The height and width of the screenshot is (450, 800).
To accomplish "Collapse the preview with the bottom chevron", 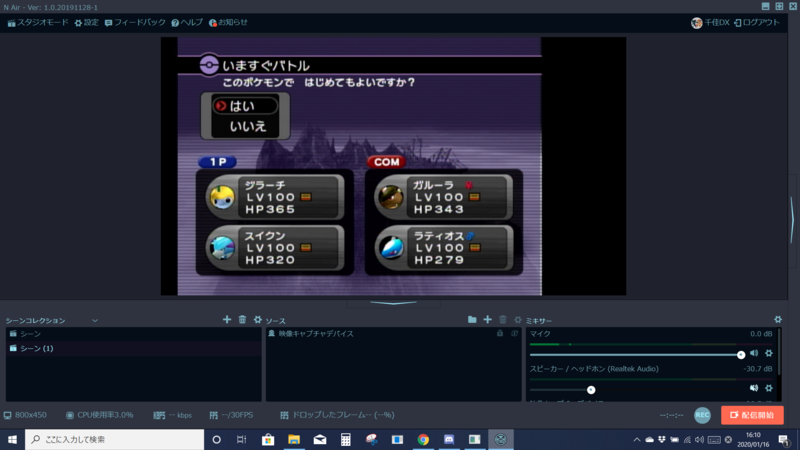I will [x=393, y=303].
